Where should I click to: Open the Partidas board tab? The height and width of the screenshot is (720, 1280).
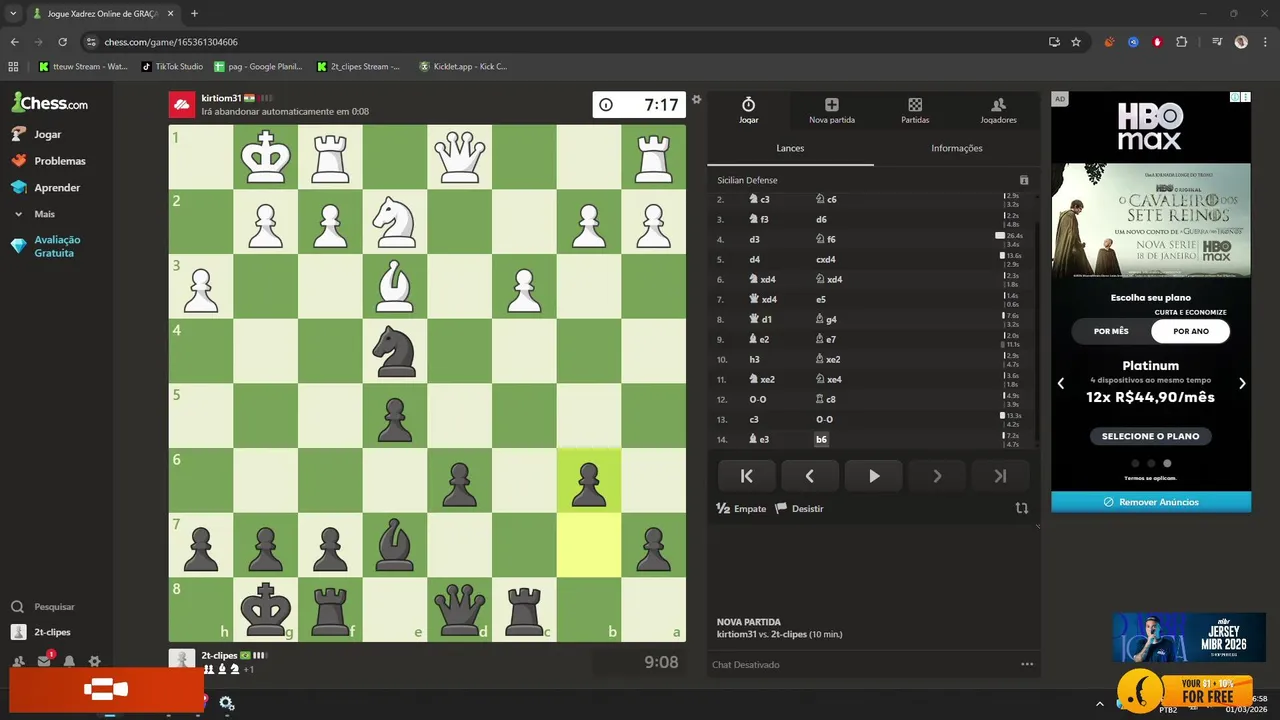(x=915, y=110)
